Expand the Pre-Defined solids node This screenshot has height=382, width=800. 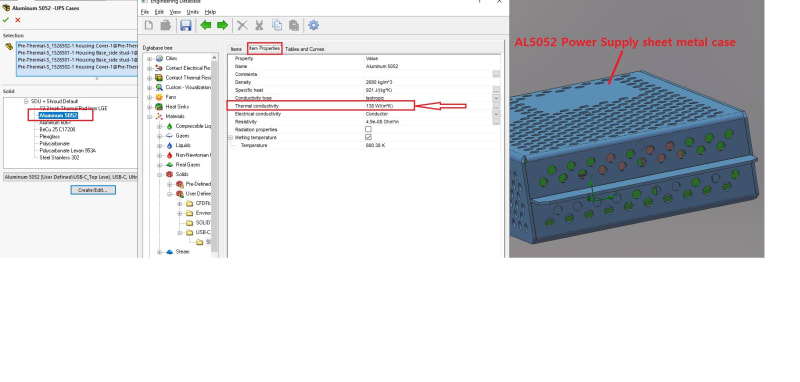pyautogui.click(x=170, y=184)
